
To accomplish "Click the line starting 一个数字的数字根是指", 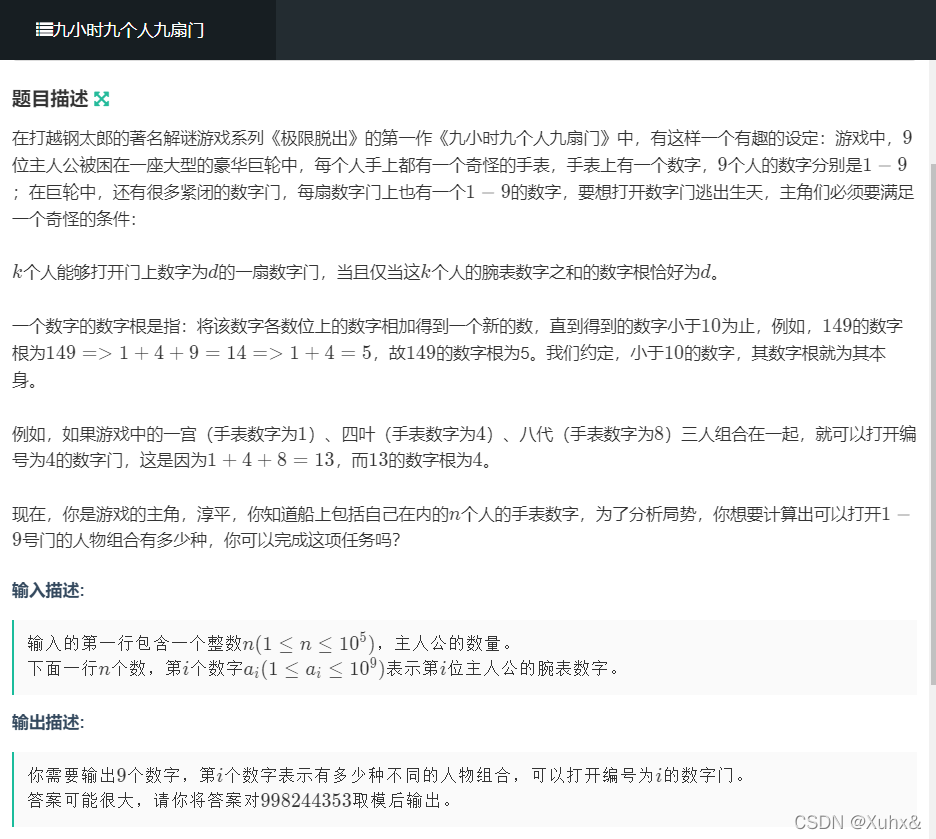I will pyautogui.click(x=457, y=326).
